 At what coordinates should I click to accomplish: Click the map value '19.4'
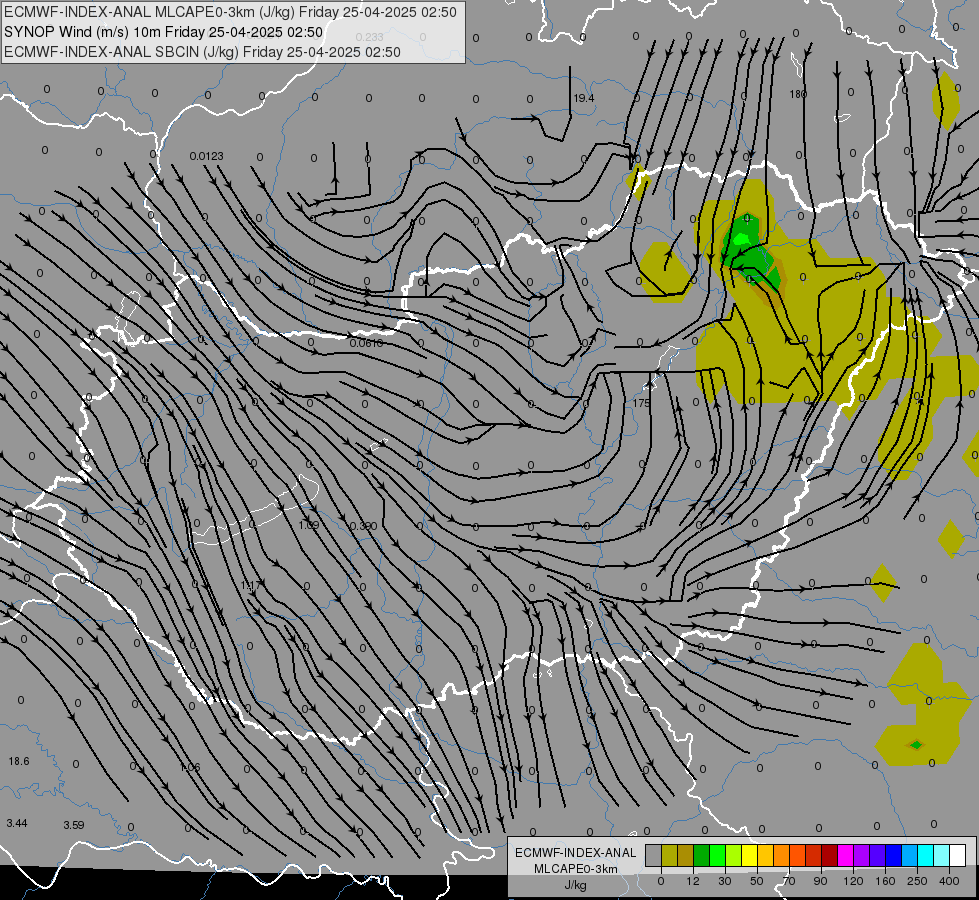[x=584, y=98]
